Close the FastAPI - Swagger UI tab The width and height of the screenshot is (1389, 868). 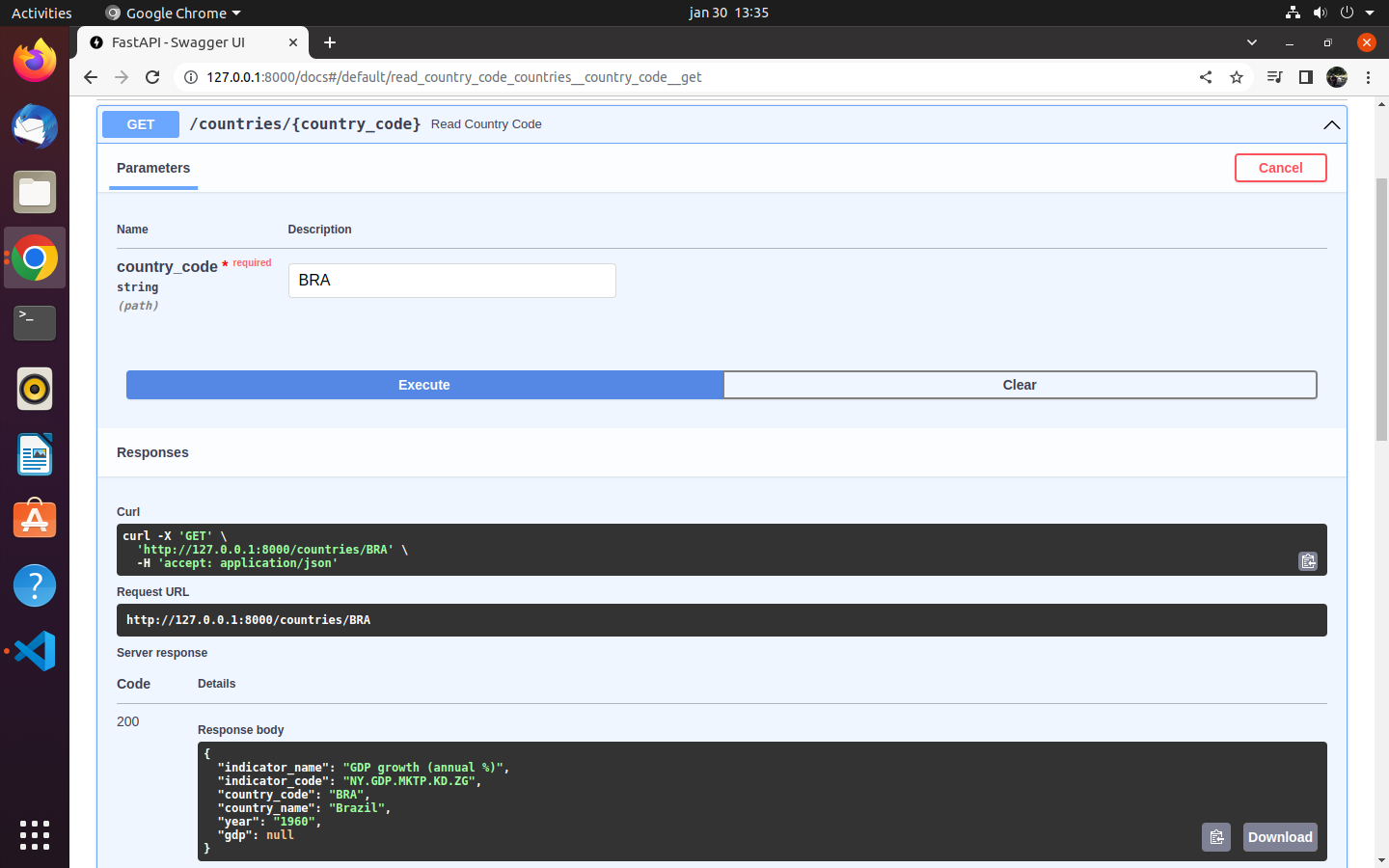pyautogui.click(x=293, y=42)
